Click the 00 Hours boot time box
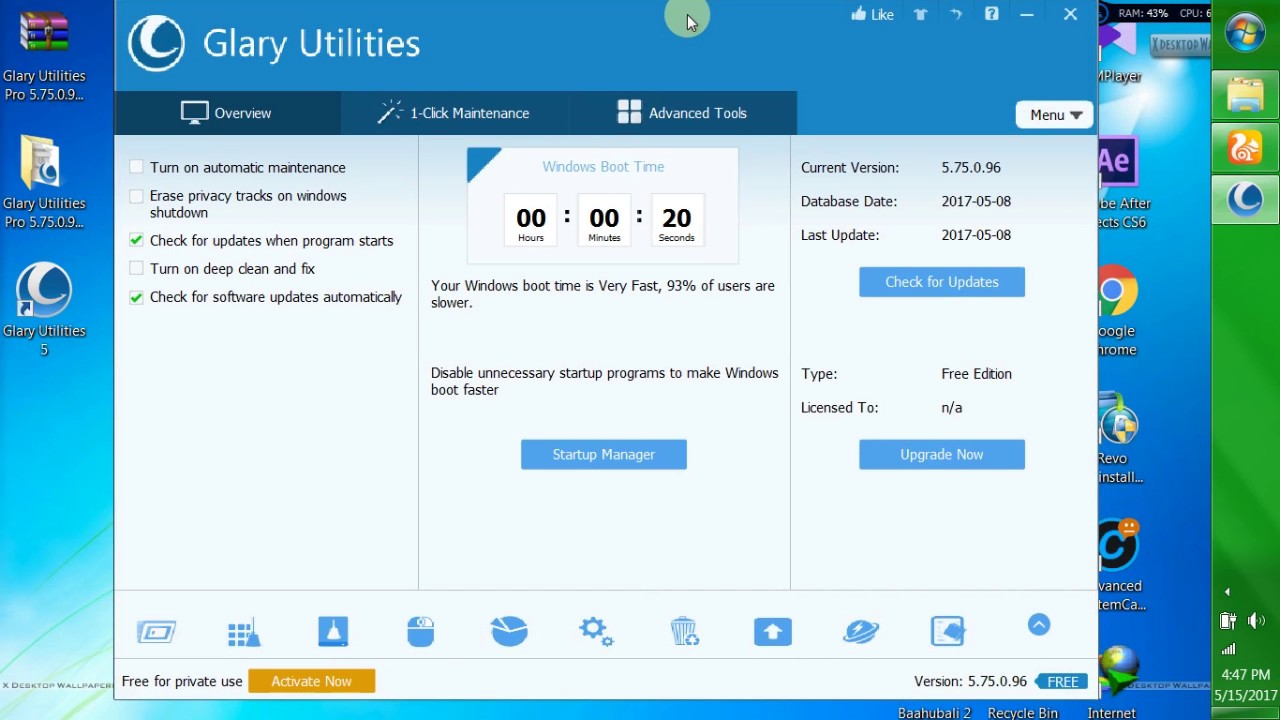Screen dimensions: 1280x720 pos(531,221)
